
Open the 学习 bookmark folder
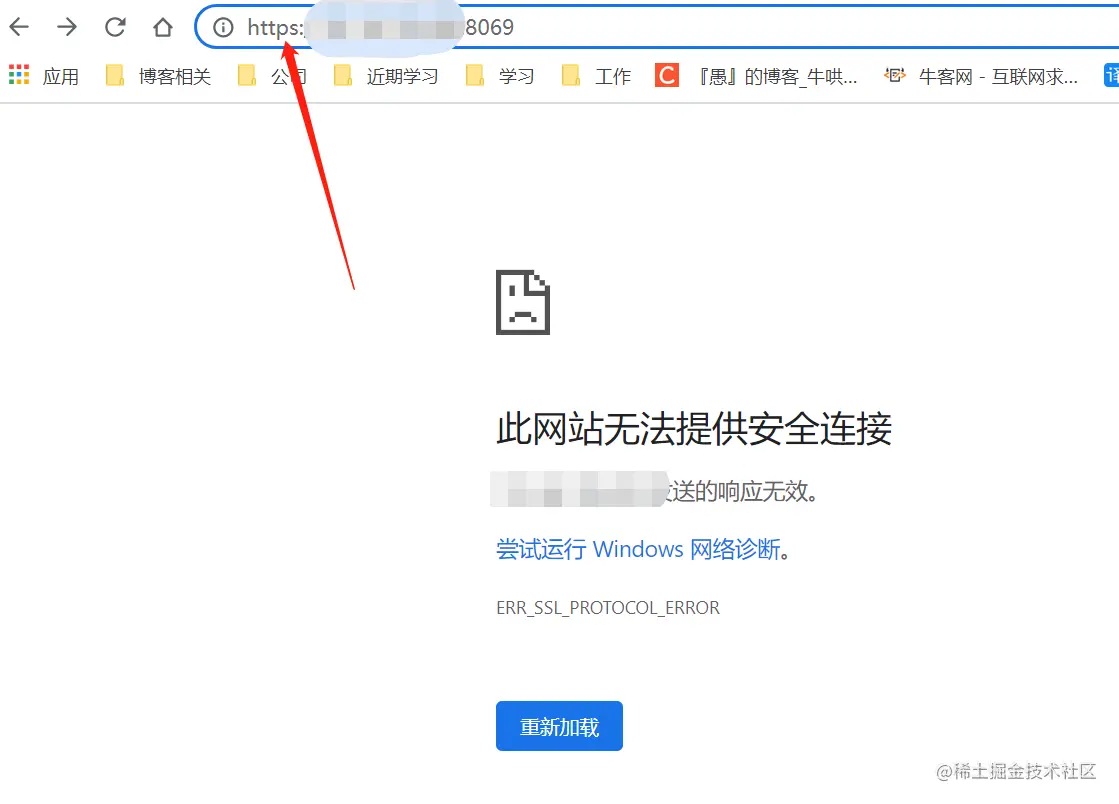pyautogui.click(x=500, y=76)
